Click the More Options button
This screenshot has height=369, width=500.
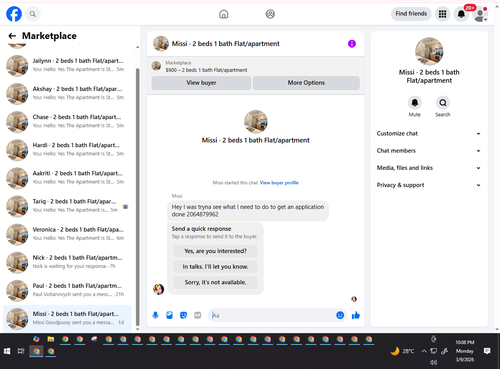tap(306, 83)
